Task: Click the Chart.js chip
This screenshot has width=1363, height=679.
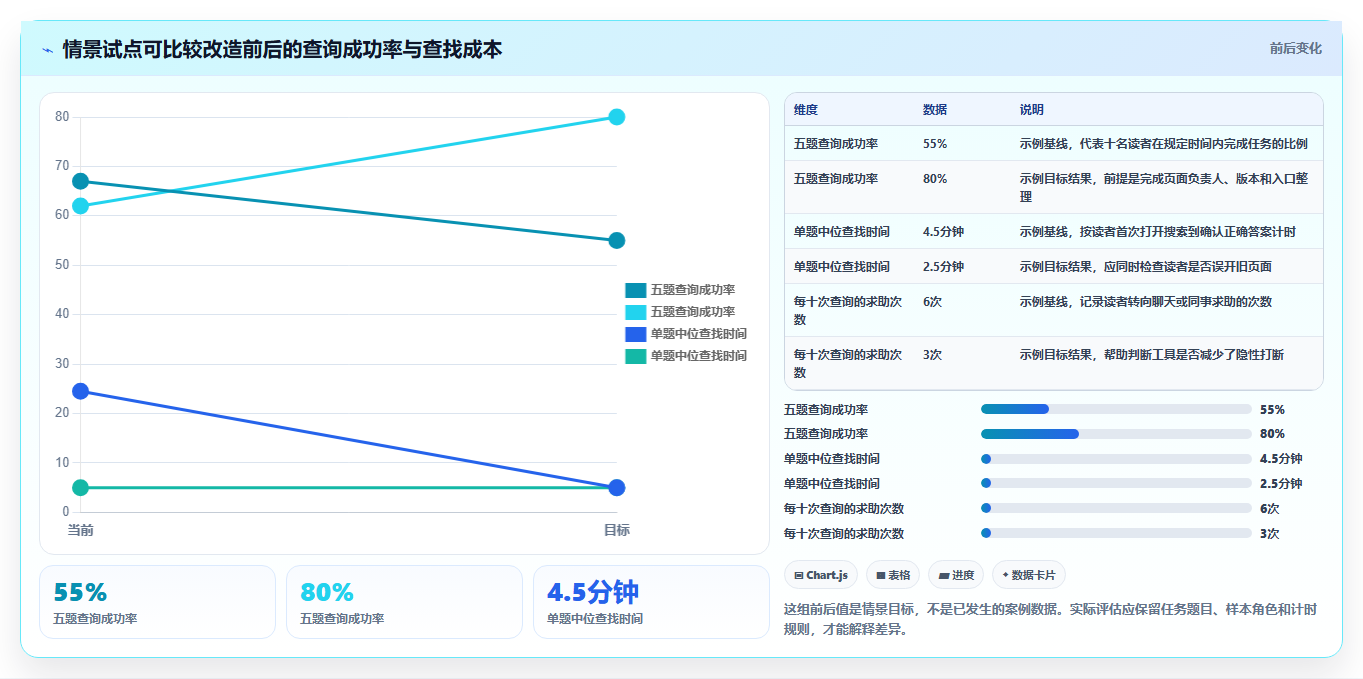Action: click(x=821, y=575)
